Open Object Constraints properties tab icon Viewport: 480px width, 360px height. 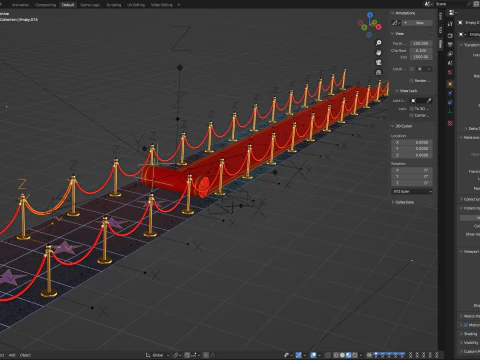(x=450, y=103)
